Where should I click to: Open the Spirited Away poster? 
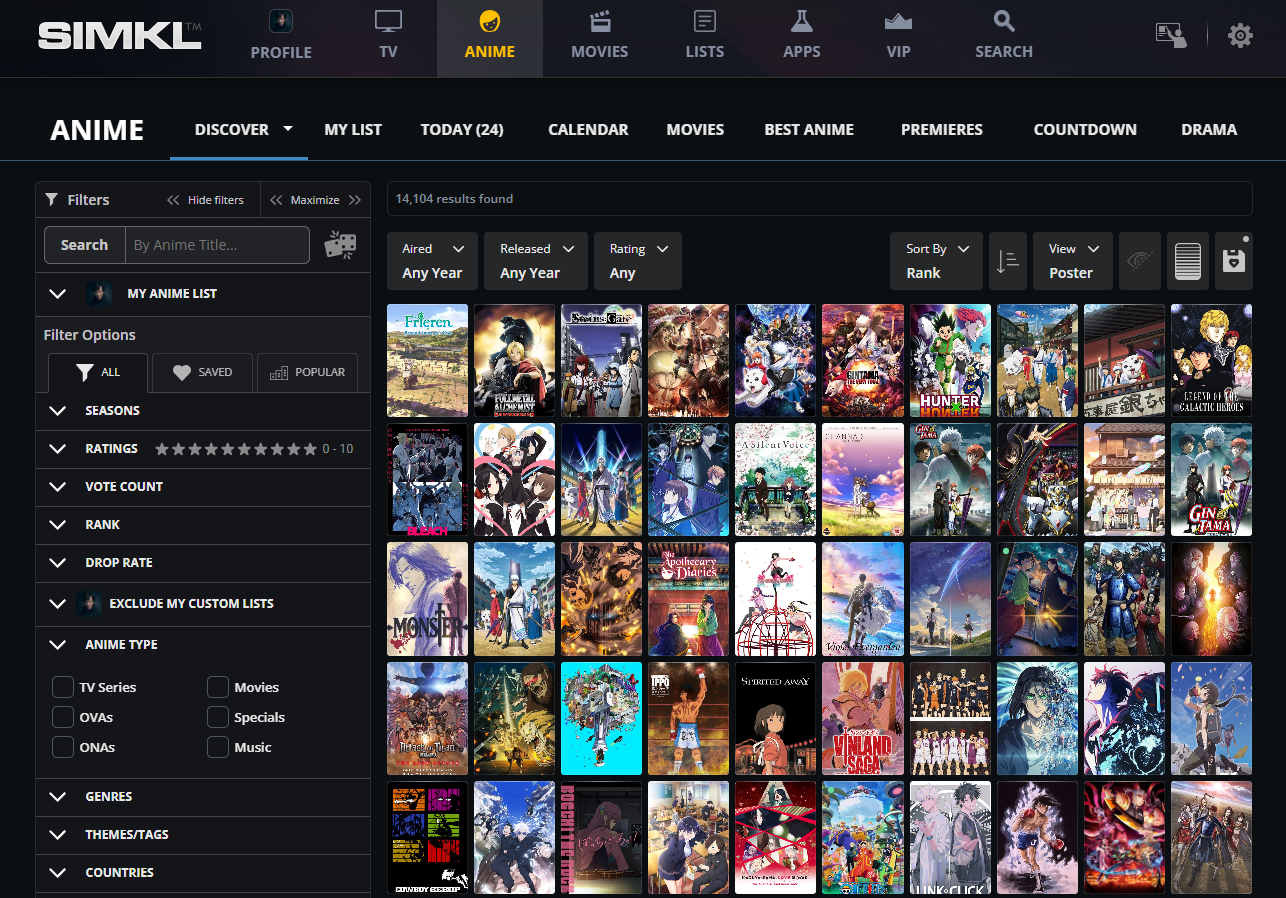(775, 718)
